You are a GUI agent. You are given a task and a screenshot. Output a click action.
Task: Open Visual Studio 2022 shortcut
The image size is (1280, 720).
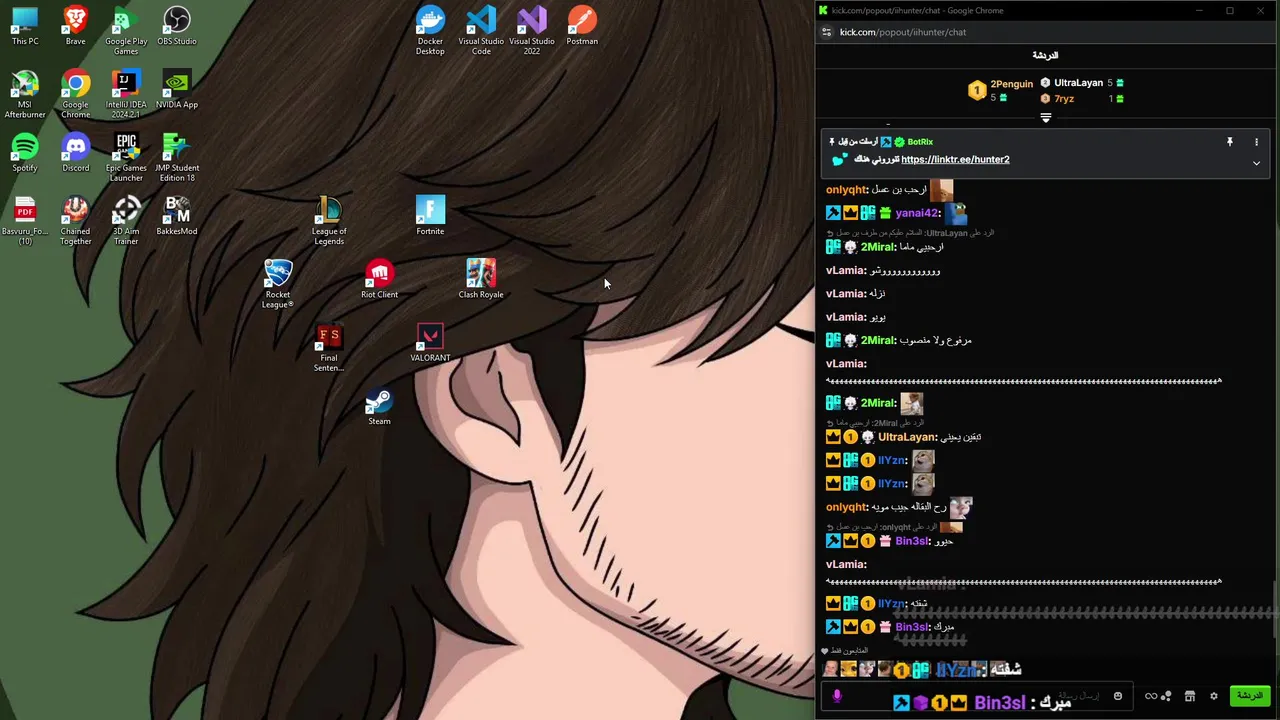(x=532, y=31)
